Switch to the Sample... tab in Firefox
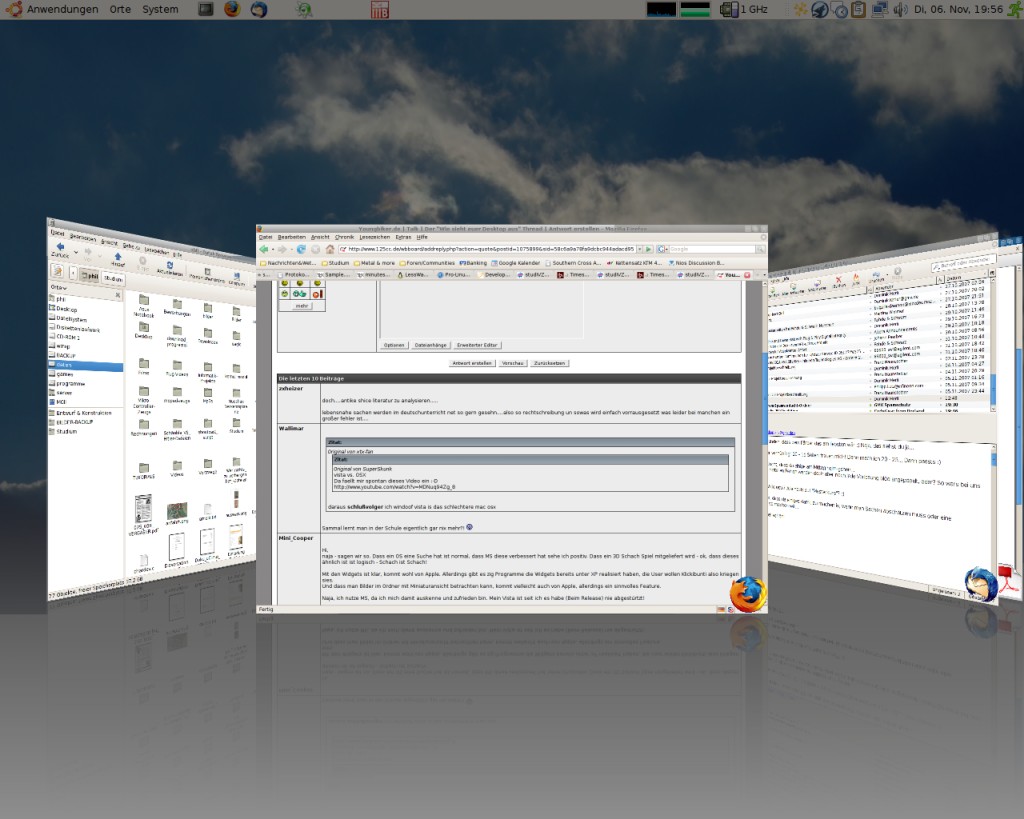This screenshot has width=1024, height=819. 333,275
